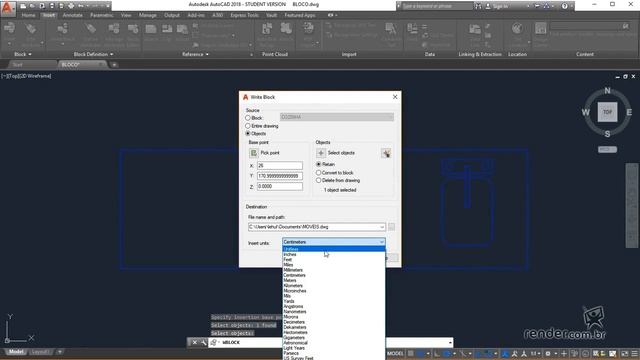
Task: Close the Write Block dialog
Action: click(x=395, y=97)
